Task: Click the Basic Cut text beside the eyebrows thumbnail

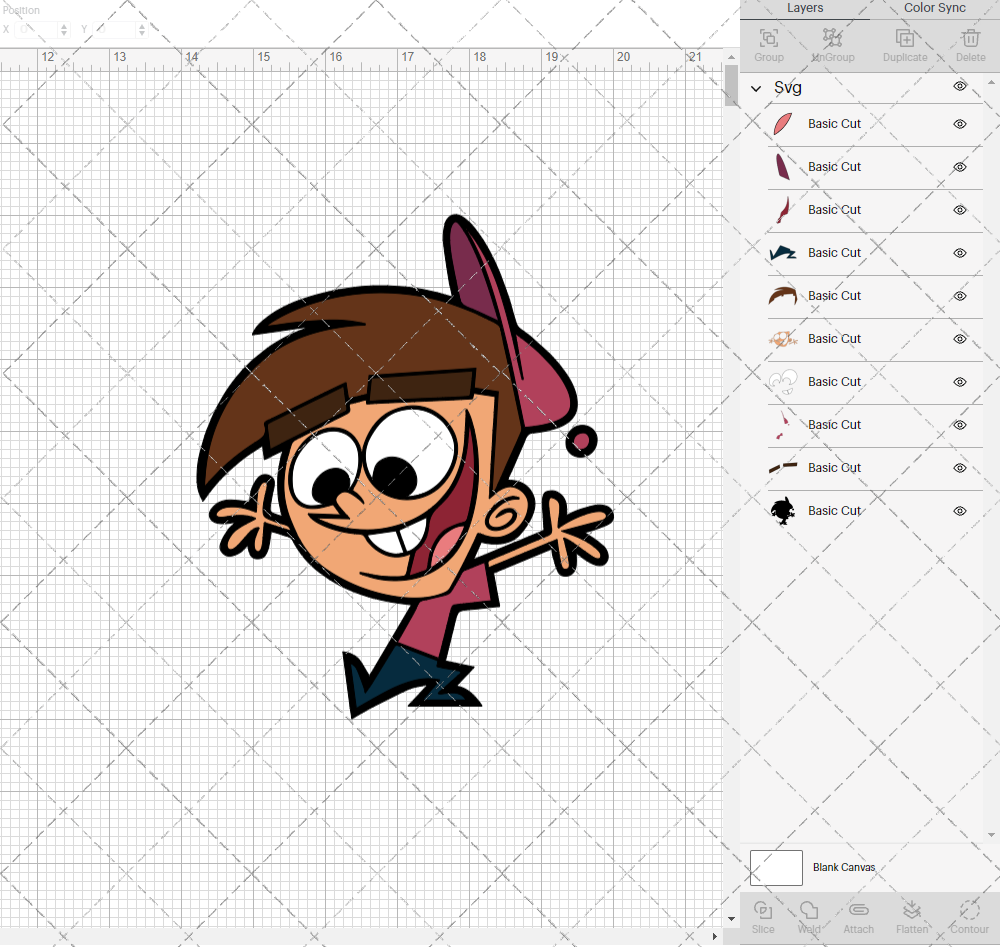Action: pyautogui.click(x=834, y=468)
